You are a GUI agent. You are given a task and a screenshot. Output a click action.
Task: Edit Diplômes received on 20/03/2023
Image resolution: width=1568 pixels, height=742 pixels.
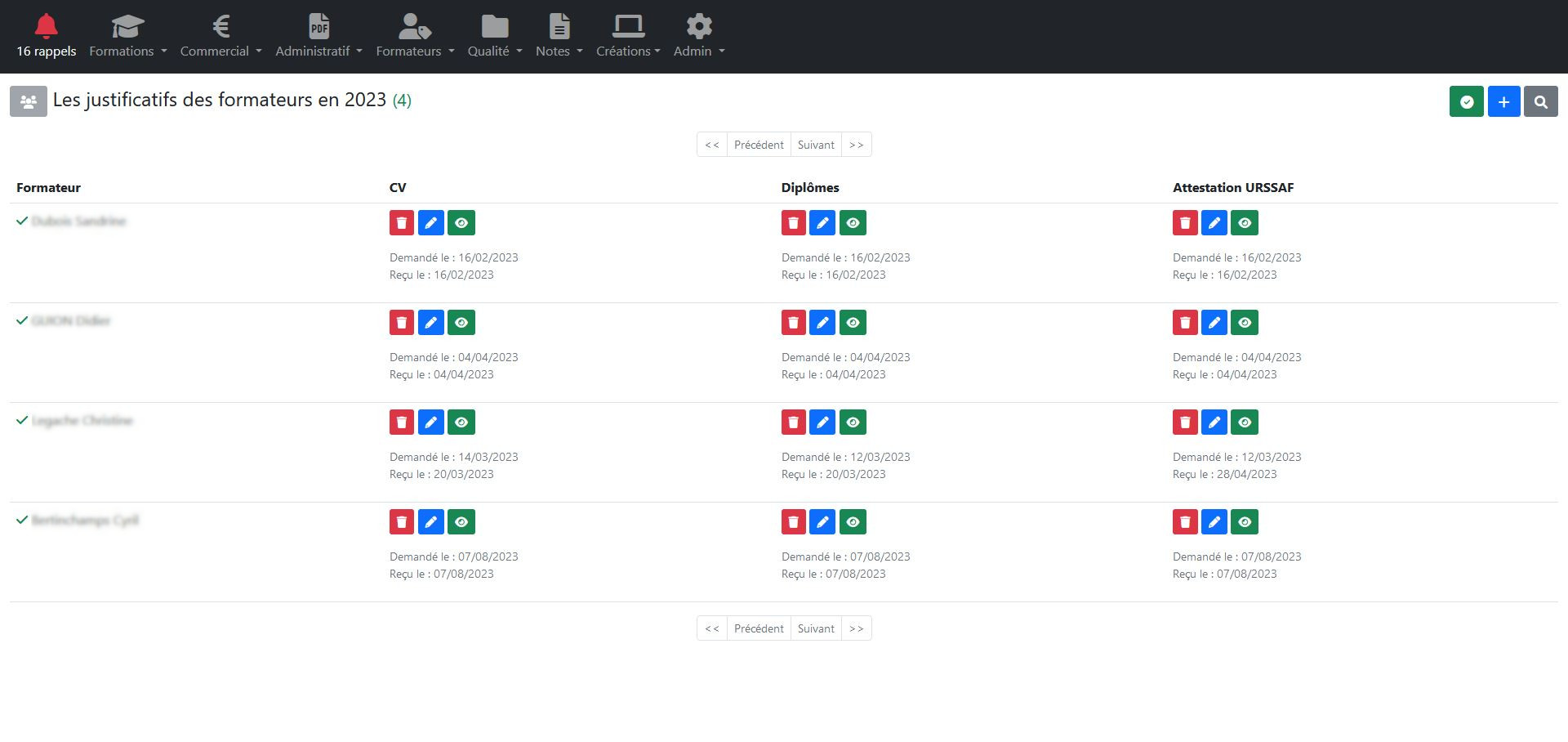[x=822, y=422]
